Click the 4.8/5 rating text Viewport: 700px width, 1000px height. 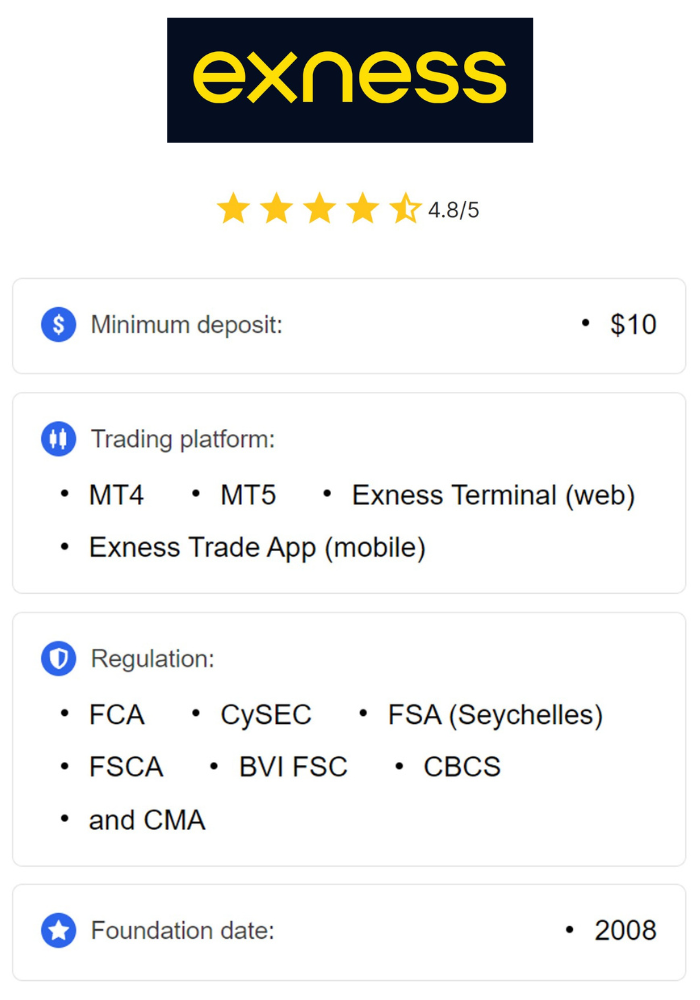[454, 211]
